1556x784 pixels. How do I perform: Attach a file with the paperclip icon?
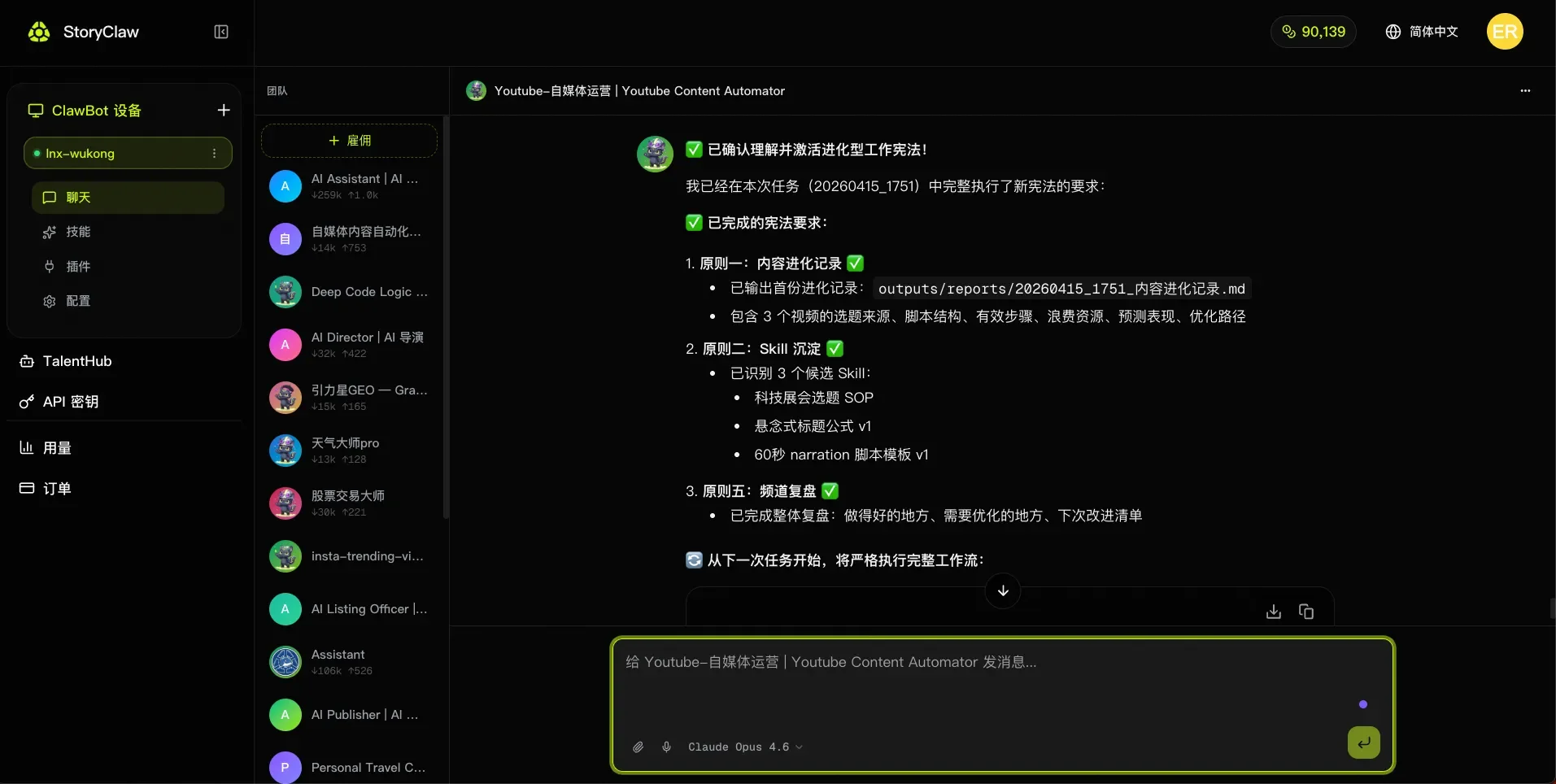pyautogui.click(x=639, y=747)
